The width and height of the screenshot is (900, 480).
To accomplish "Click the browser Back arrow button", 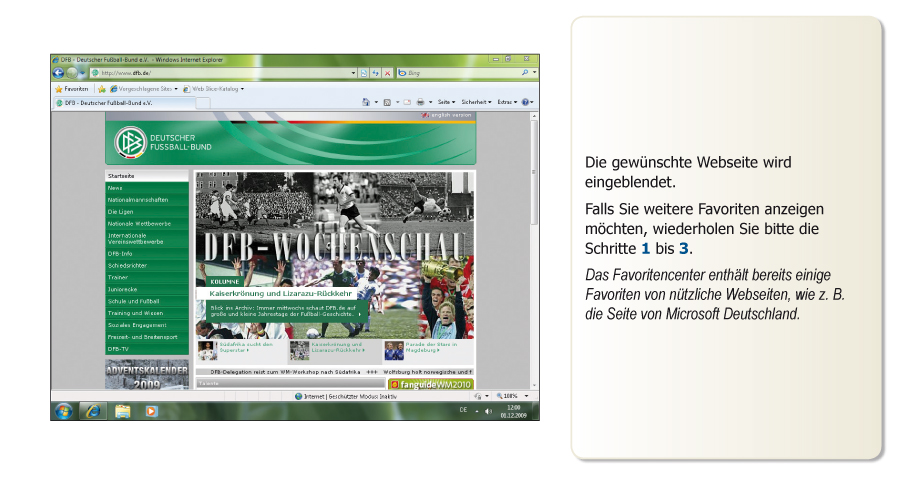I will [x=59, y=73].
